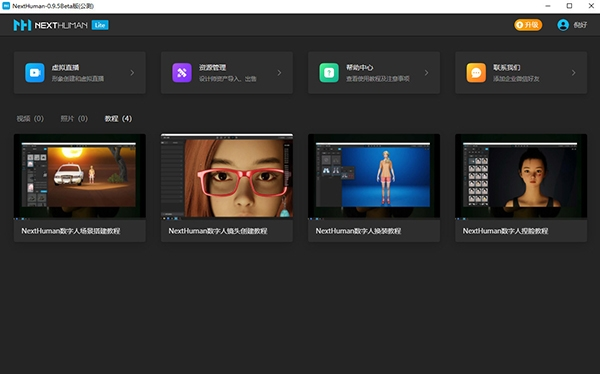Open the sunset car scene tutorial thumbnail
Viewport: 600px width, 374px height.
(80, 176)
